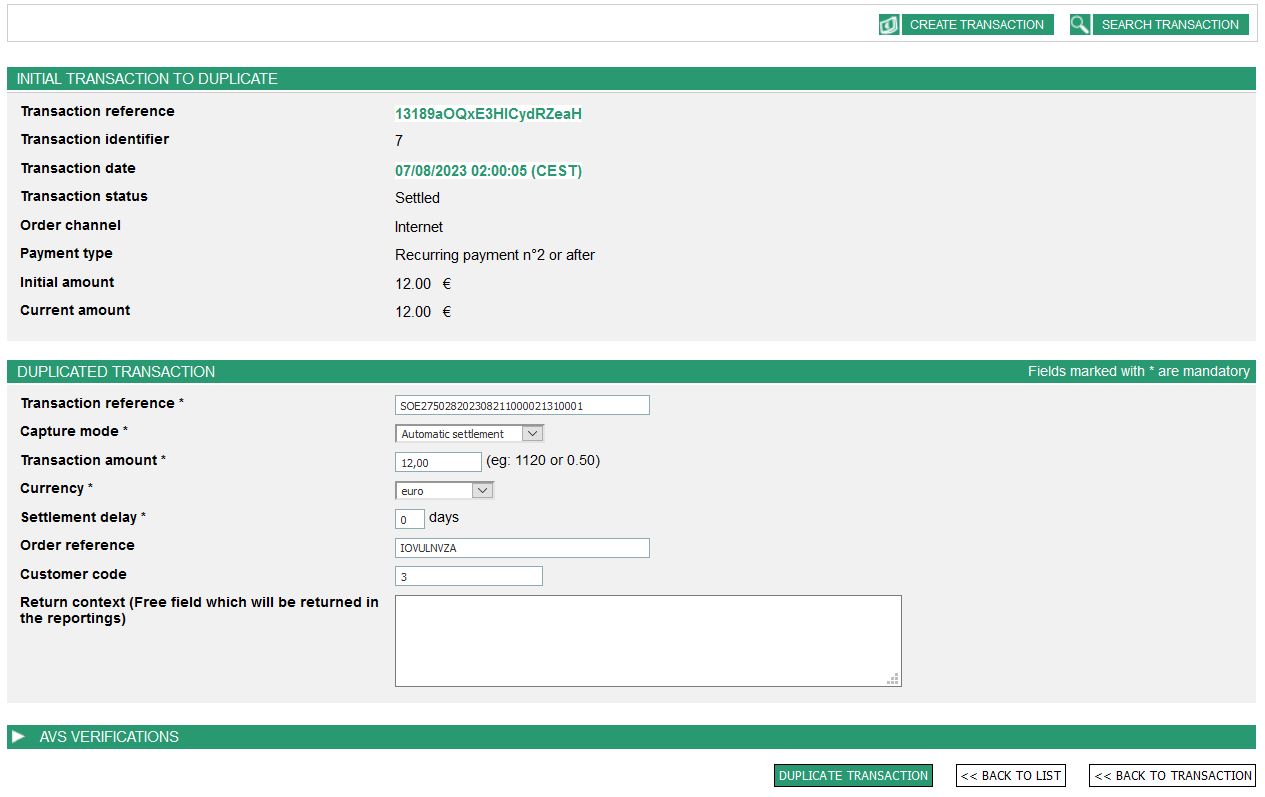Open the Currency dropdown arrow
1265x797 pixels.
pos(482,490)
